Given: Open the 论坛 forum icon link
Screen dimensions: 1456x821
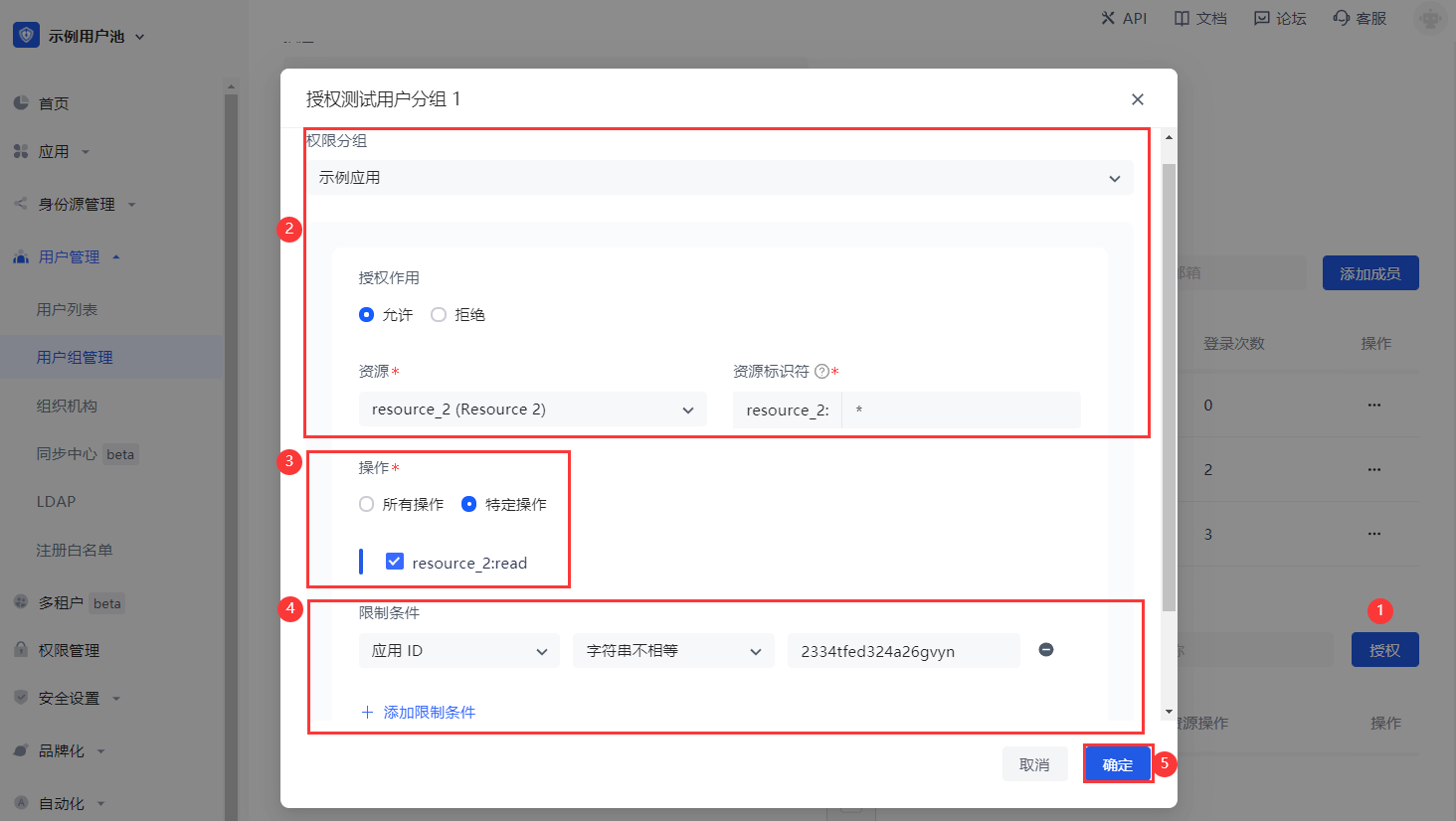Looking at the screenshot, I should point(1261,18).
